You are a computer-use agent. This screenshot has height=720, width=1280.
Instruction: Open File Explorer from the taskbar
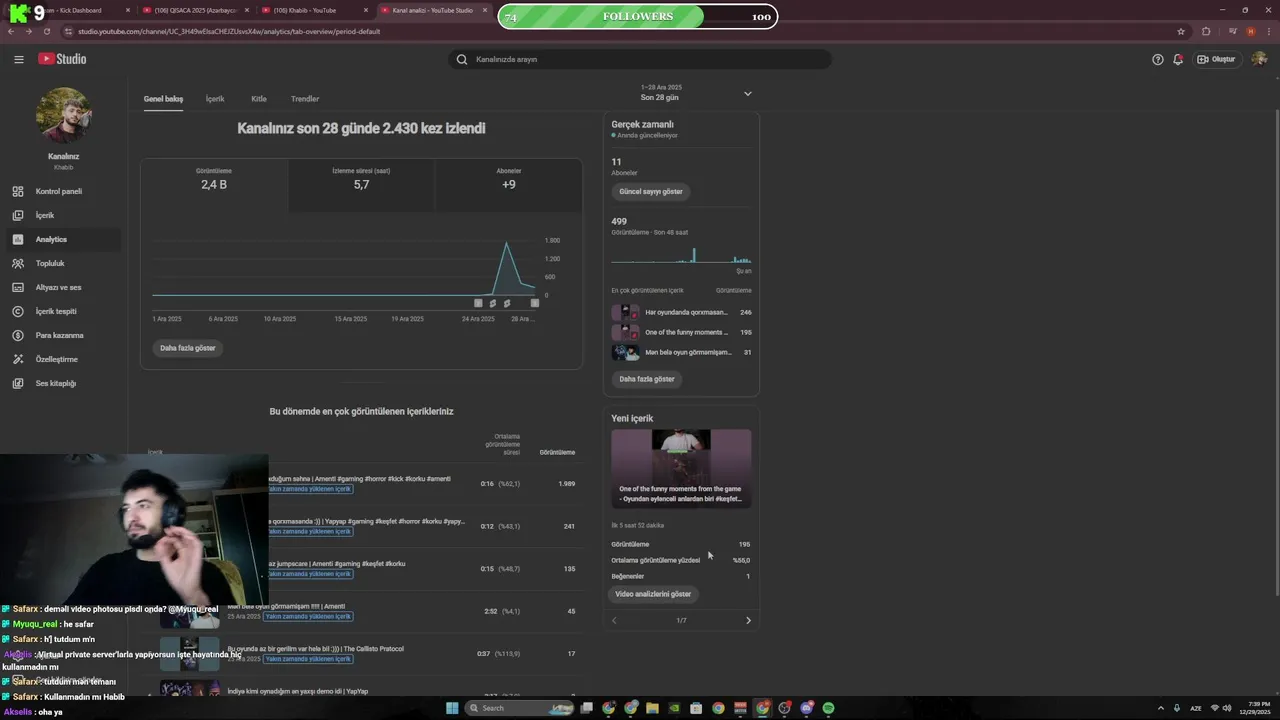652,708
